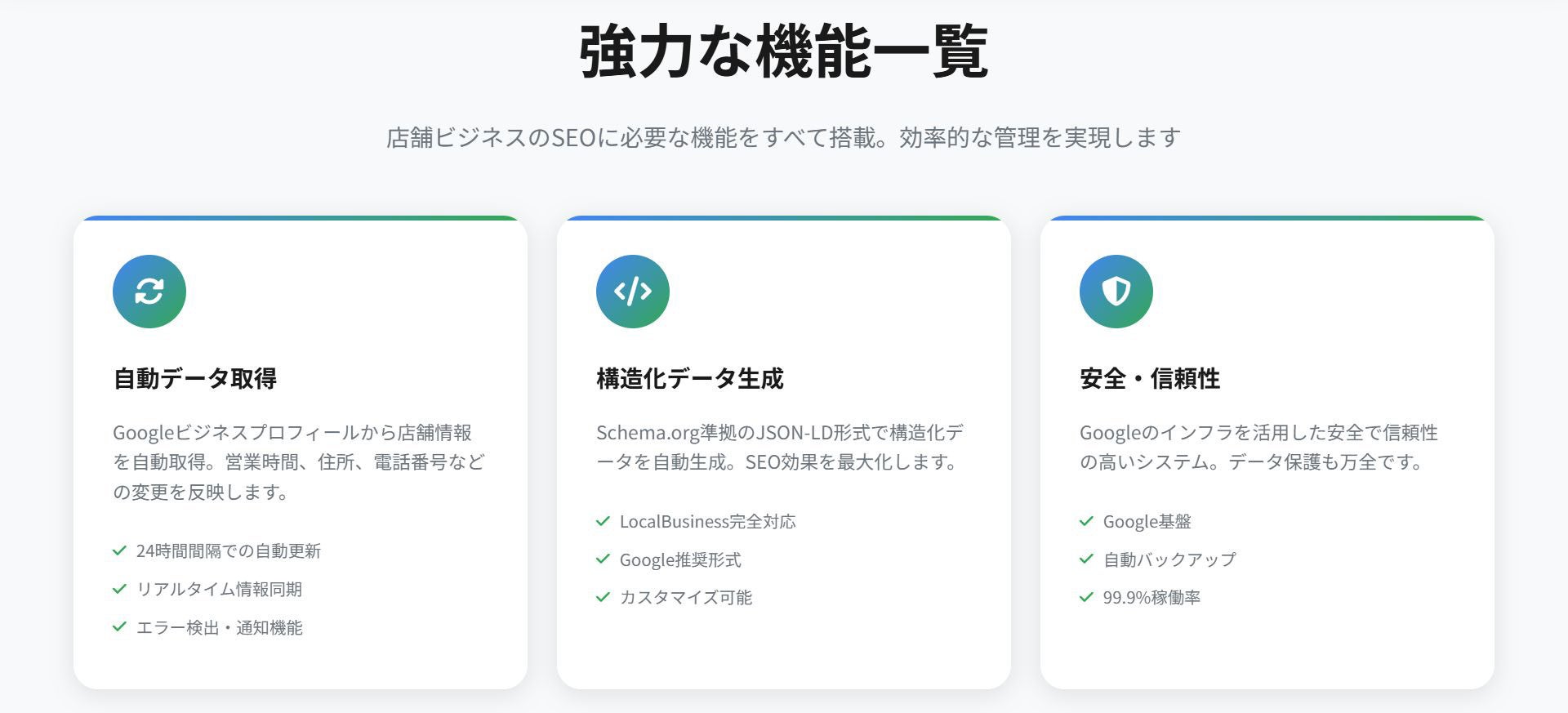Viewport: 1568px width, 713px height.
Task: Click checkmark beside Google基盤
Action: [1086, 521]
